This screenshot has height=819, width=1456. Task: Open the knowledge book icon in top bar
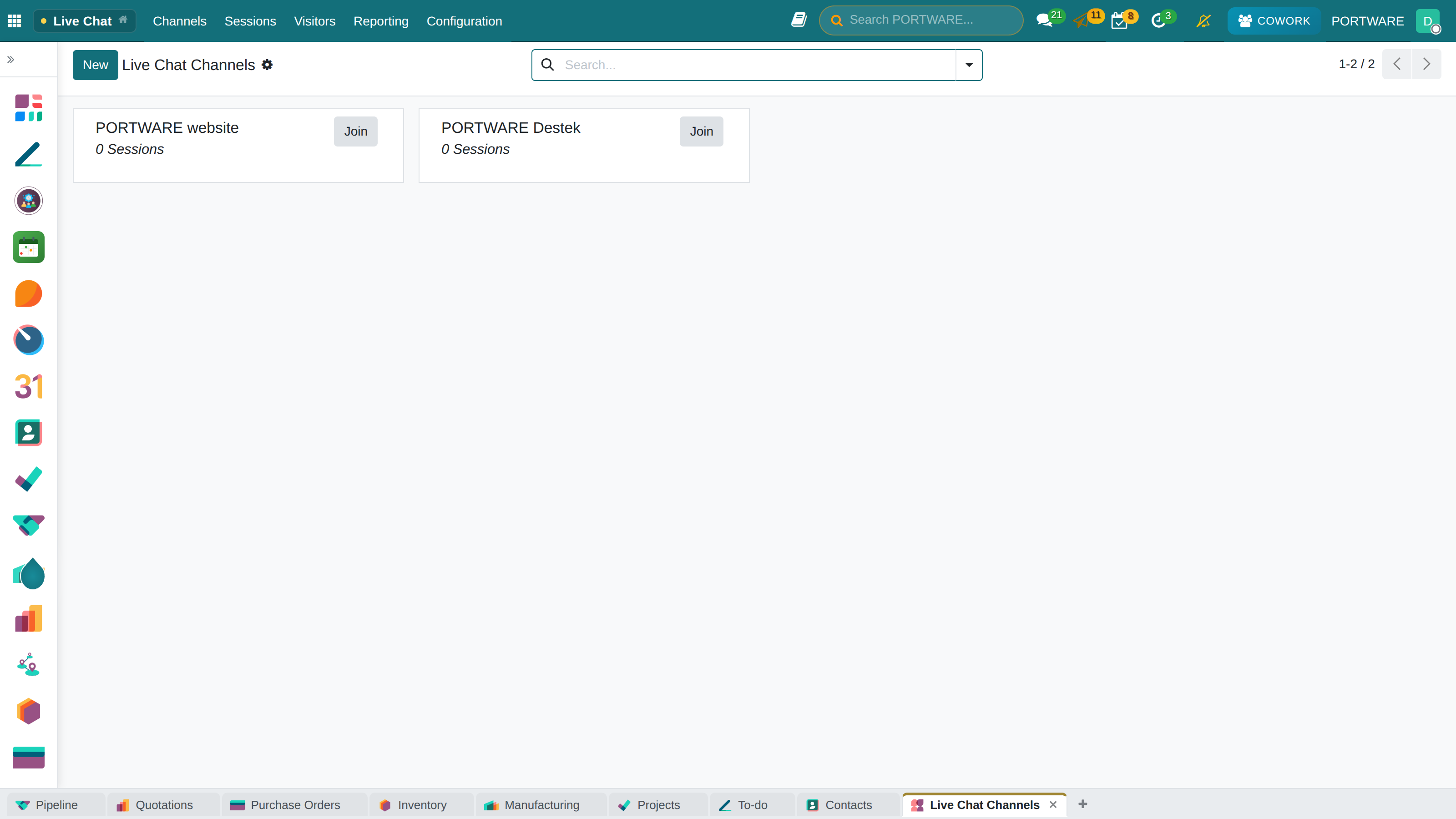point(799,20)
